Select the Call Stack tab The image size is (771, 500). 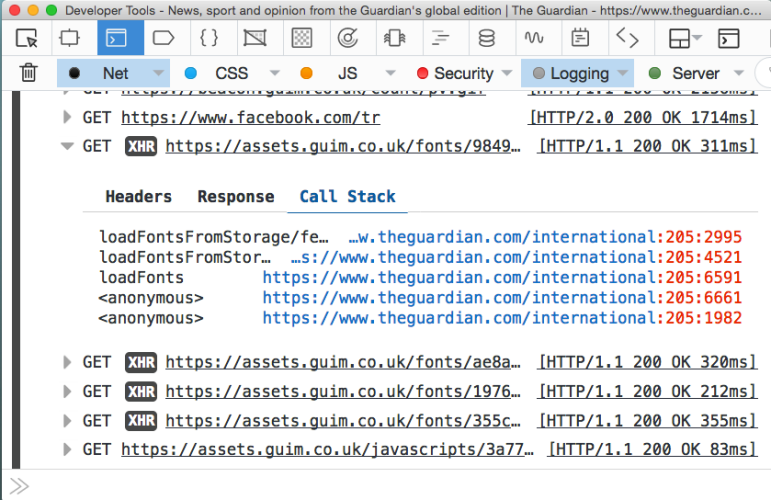[x=348, y=197]
